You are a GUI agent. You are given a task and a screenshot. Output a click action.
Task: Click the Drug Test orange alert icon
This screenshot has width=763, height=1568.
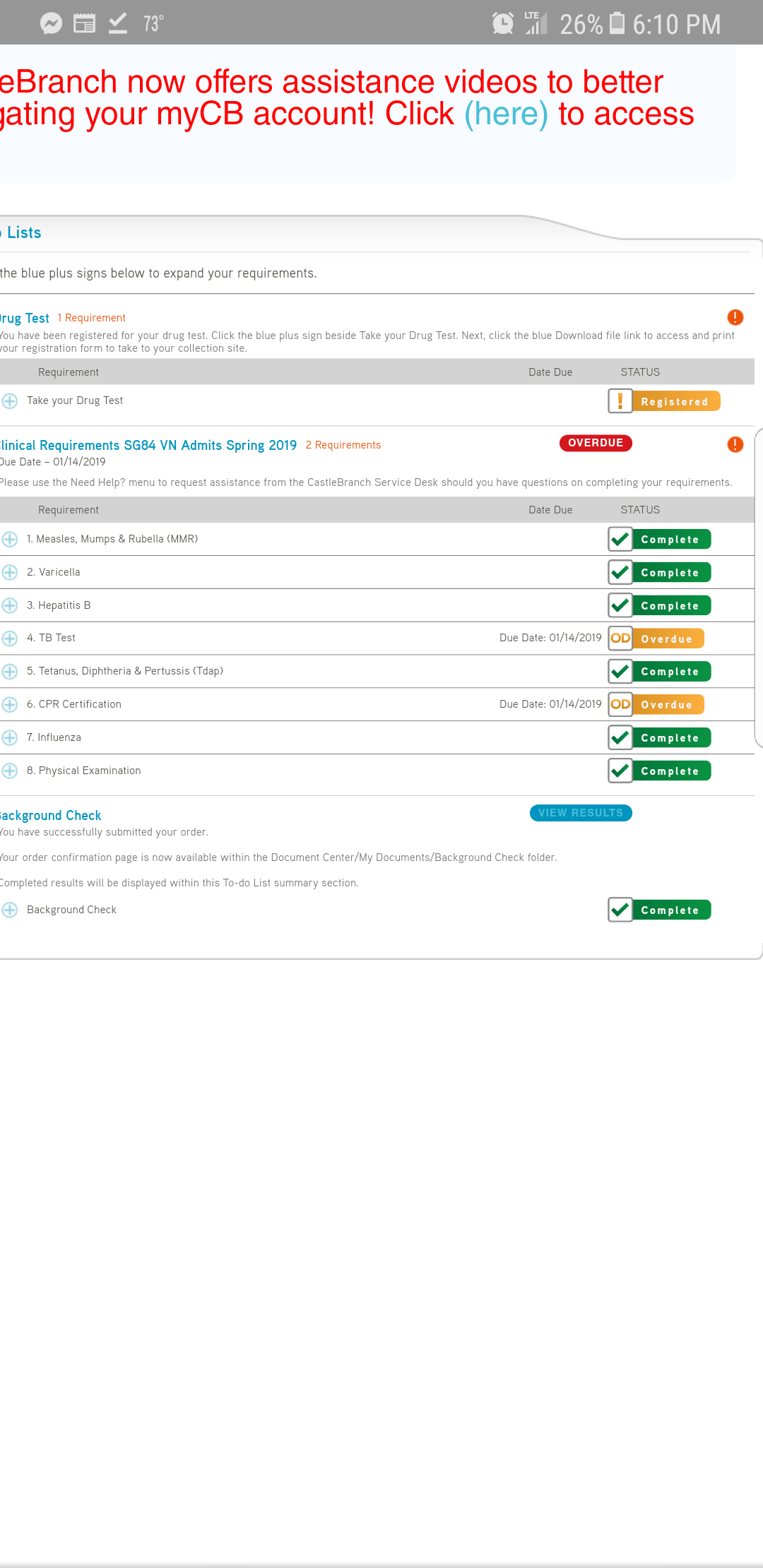[x=735, y=317]
